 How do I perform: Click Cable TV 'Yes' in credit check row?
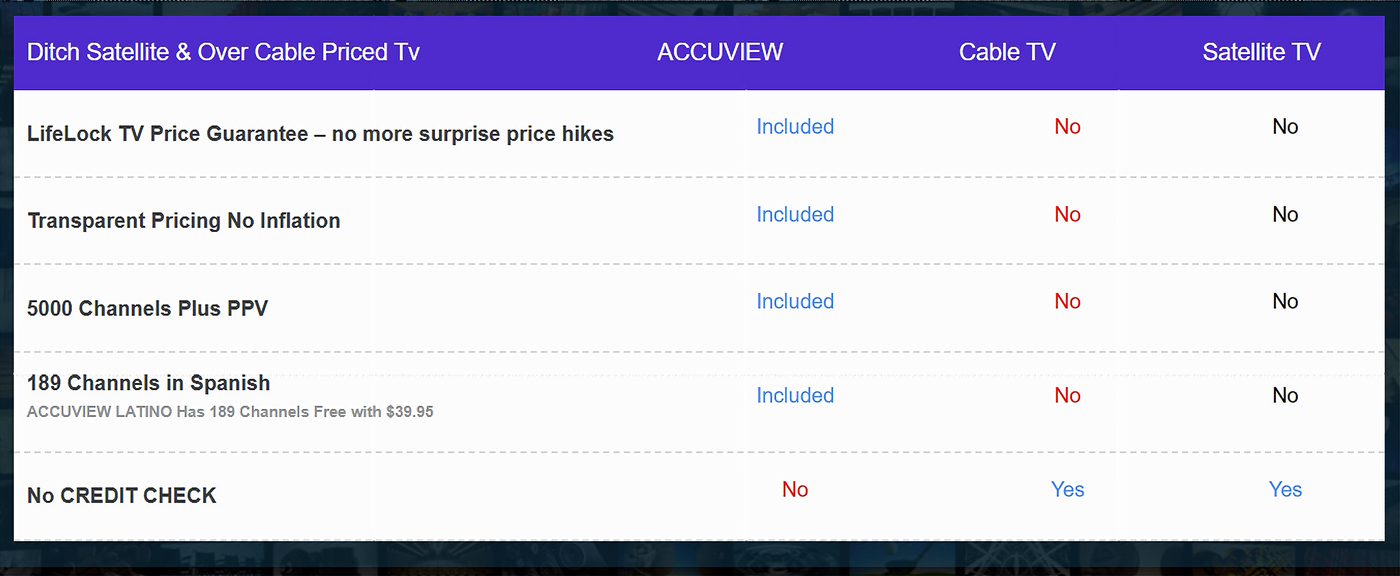1067,490
